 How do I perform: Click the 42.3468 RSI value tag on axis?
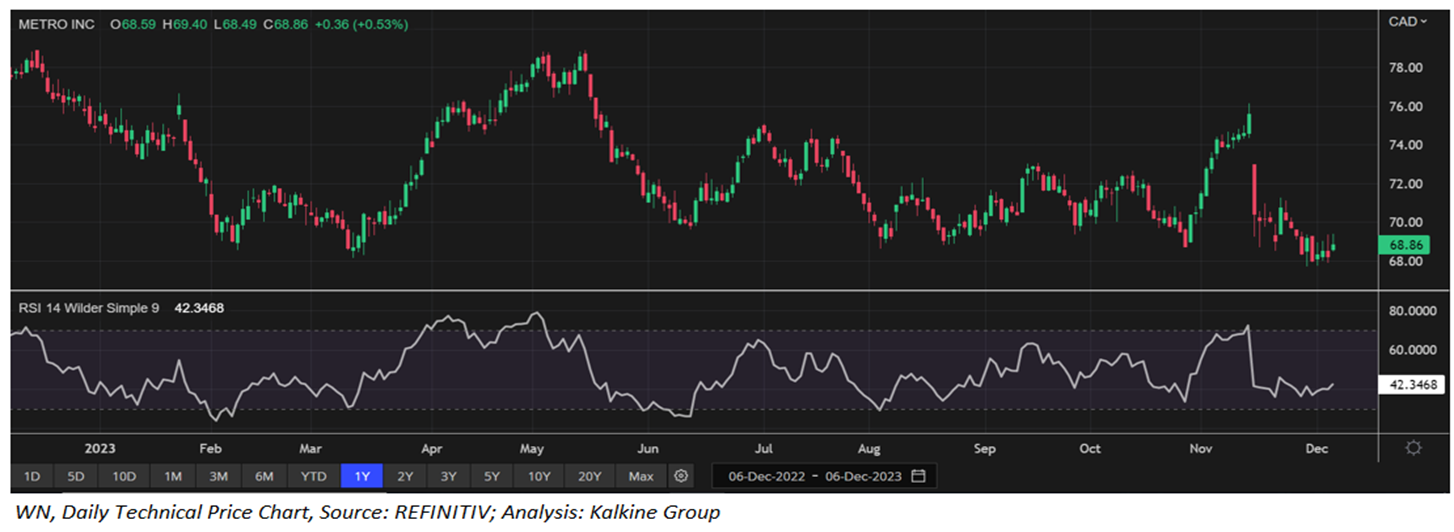point(1412,383)
